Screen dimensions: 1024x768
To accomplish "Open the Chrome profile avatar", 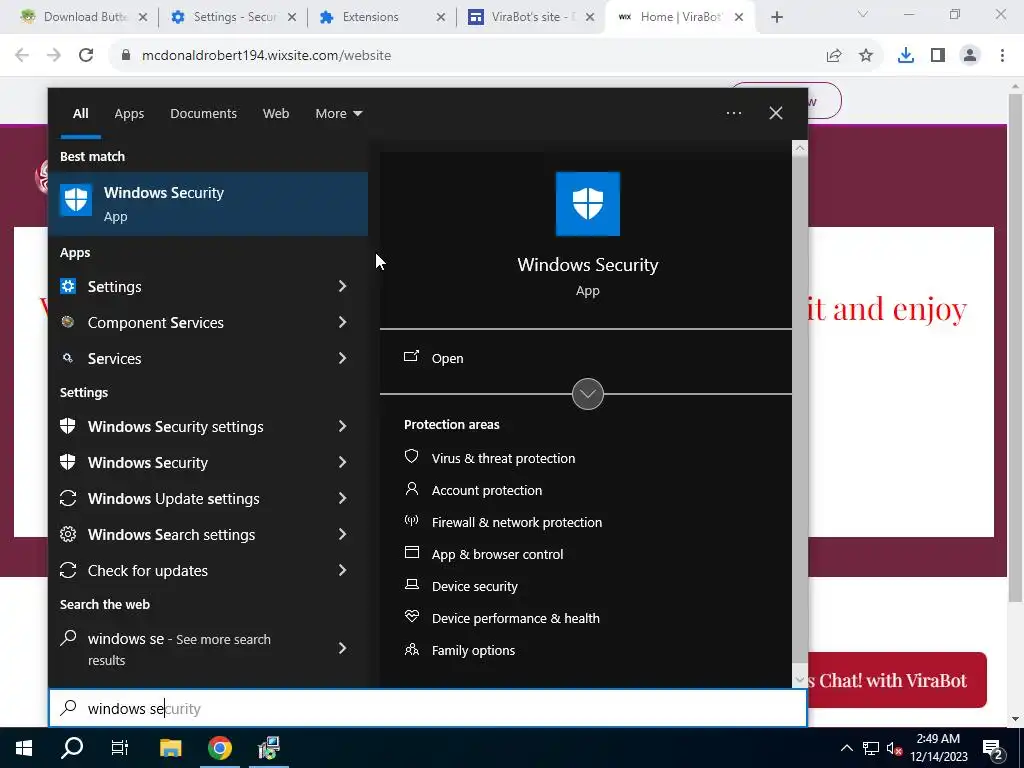I will pos(970,56).
